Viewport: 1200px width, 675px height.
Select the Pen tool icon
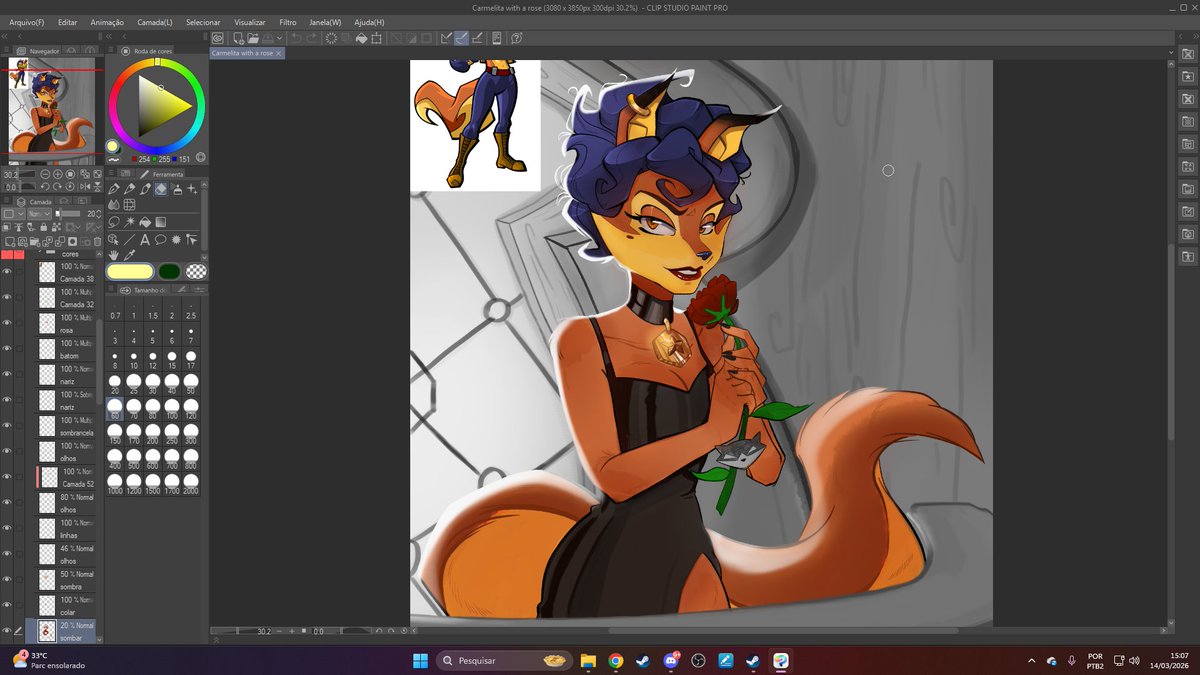coord(114,189)
